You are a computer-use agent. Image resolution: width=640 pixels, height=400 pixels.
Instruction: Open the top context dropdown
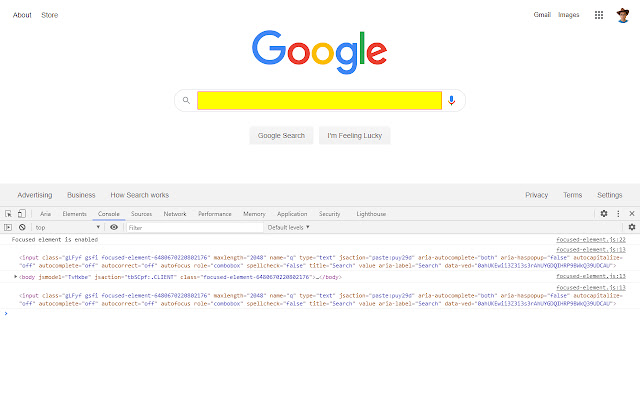(67, 227)
